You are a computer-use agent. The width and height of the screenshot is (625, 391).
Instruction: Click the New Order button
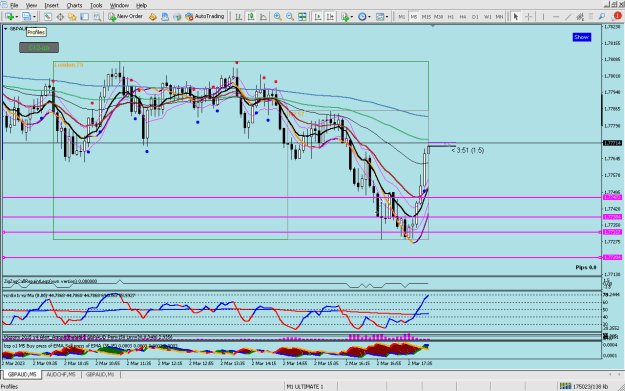point(126,17)
